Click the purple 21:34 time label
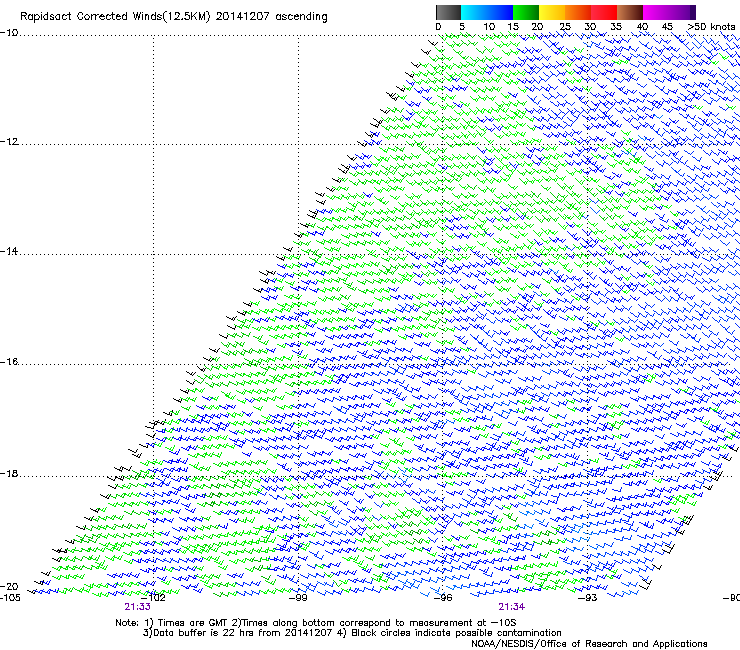The height and width of the screenshot is (650, 740). (x=512, y=607)
